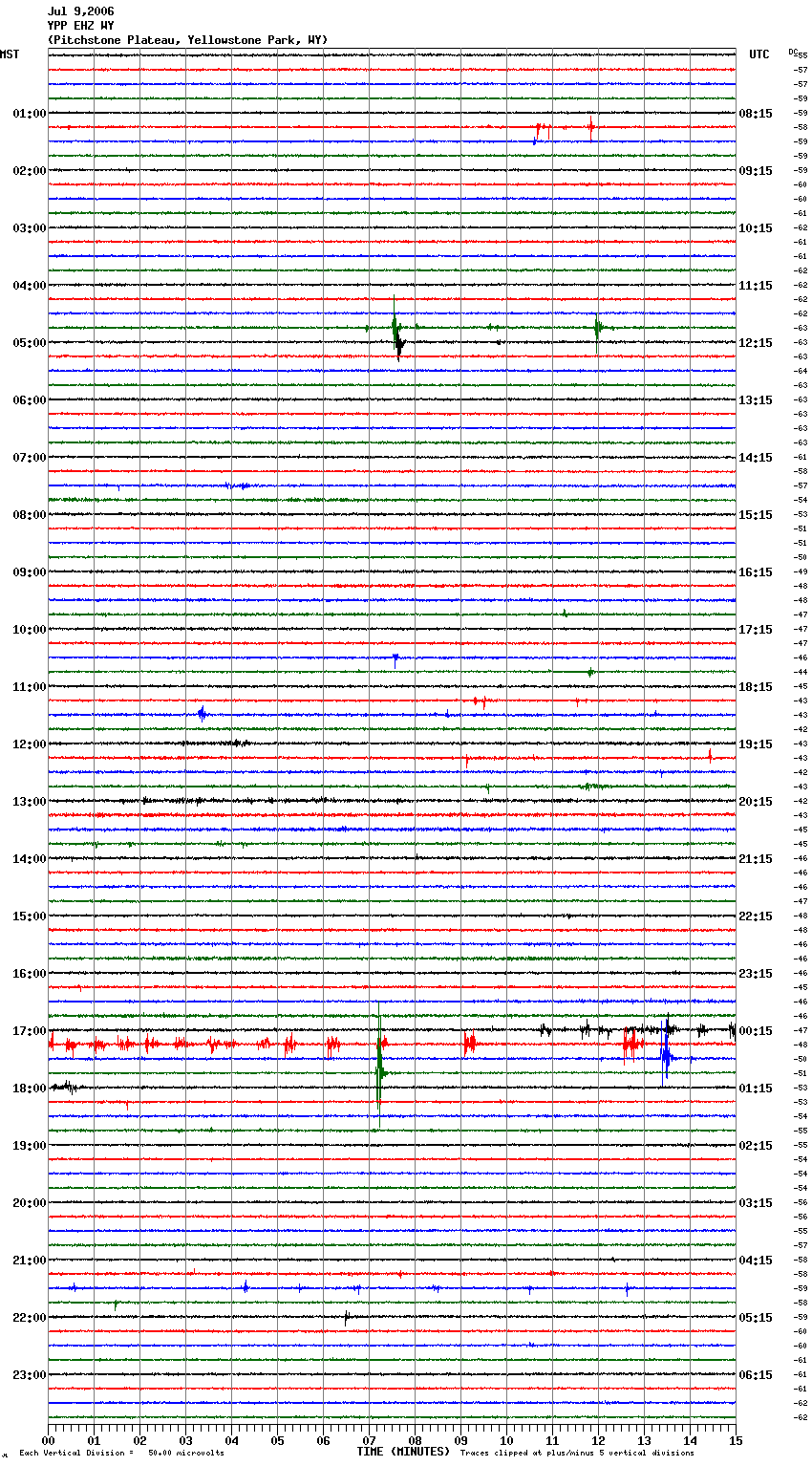Select the "04:00" MST row label

point(30,286)
